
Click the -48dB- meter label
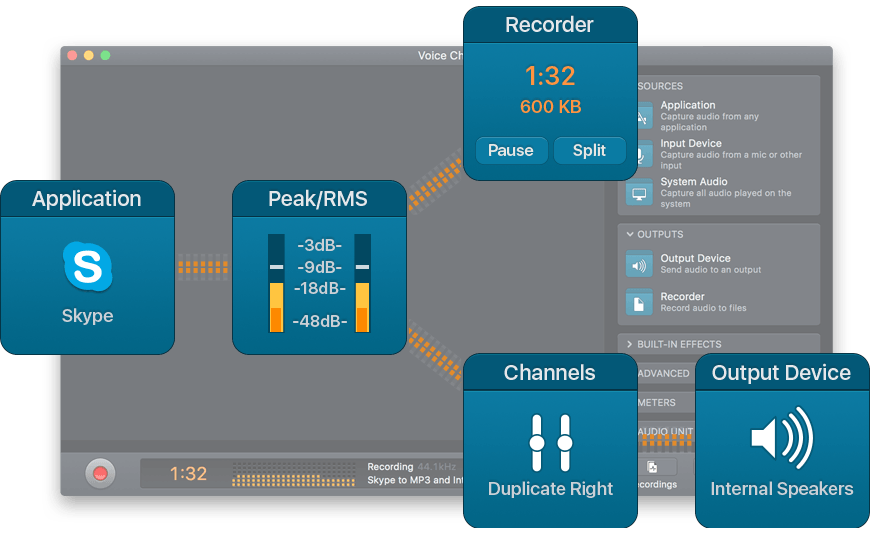(x=320, y=321)
